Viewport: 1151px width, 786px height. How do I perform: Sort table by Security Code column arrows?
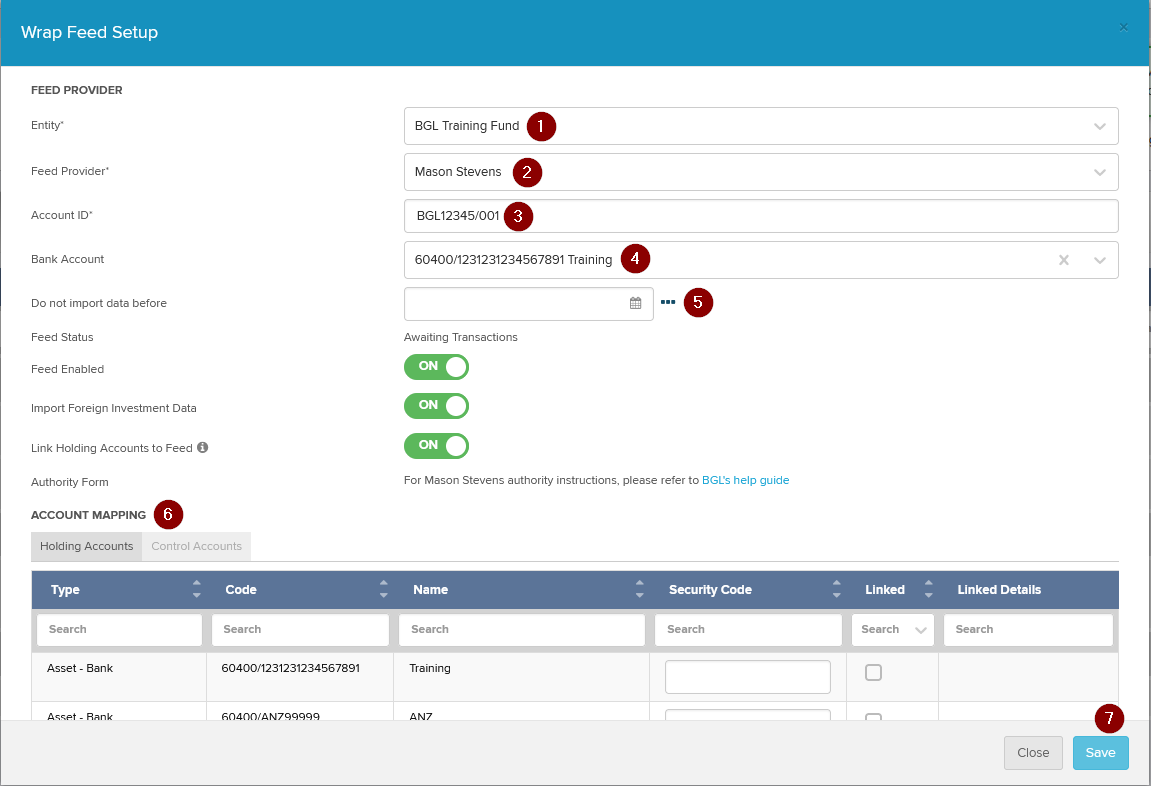pyautogui.click(x=836, y=589)
